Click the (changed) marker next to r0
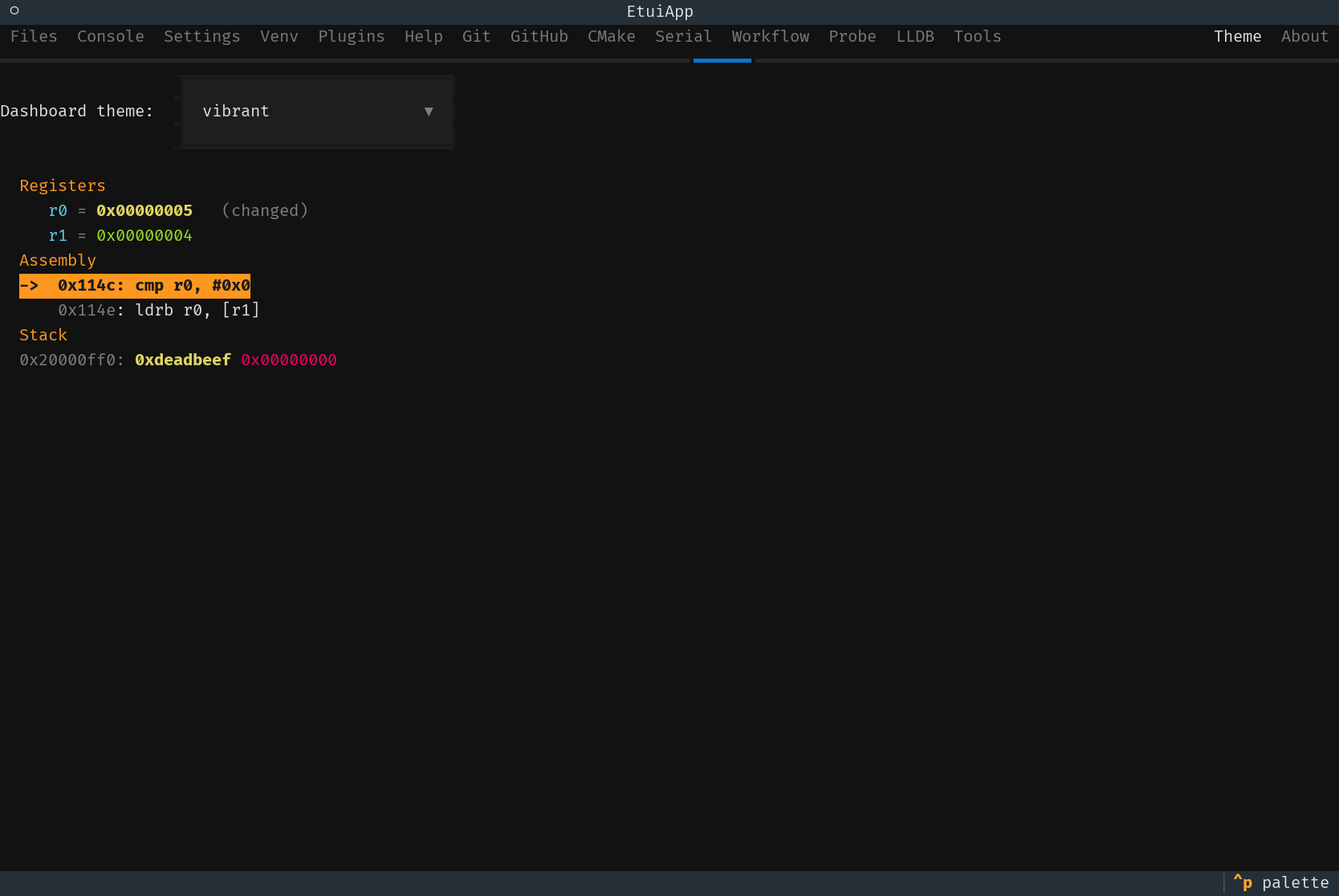The image size is (1339, 896). click(x=265, y=210)
